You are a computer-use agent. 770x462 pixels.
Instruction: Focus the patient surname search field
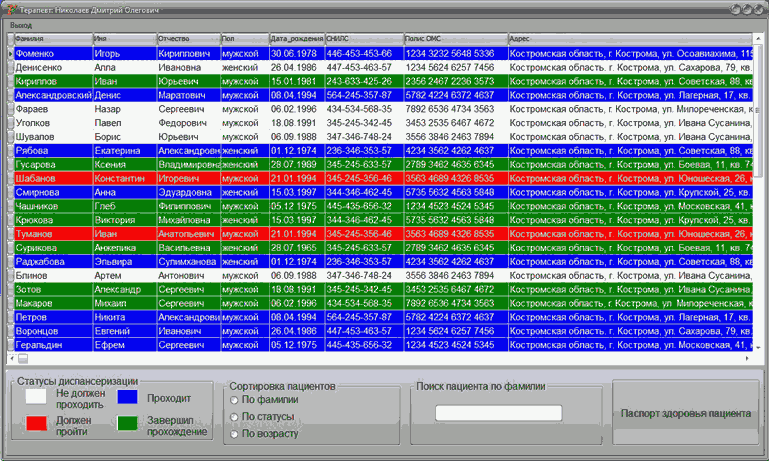click(498, 413)
